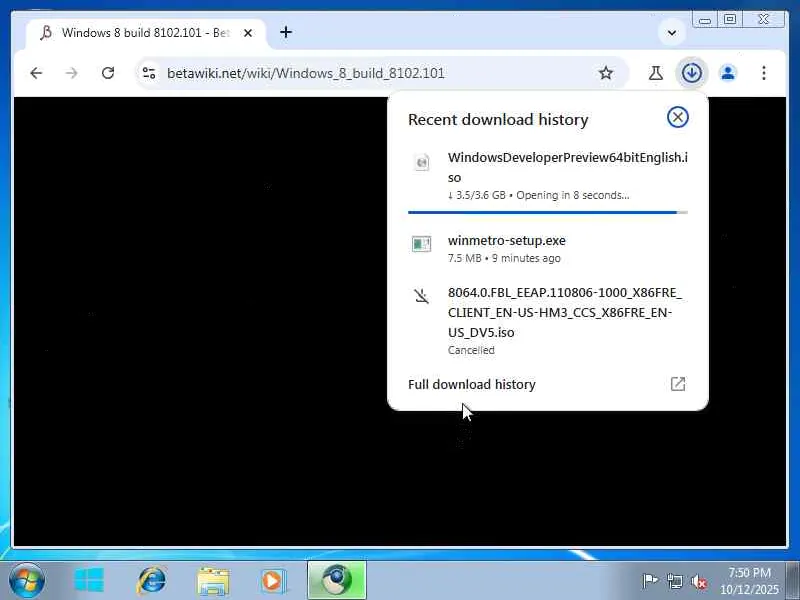This screenshot has height=600, width=800.
Task: Open Windows Explorer folder icon
Action: coord(213,581)
